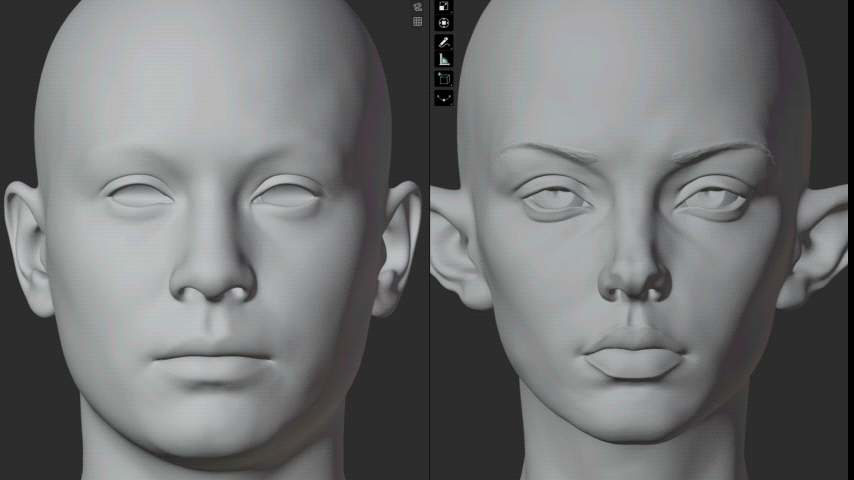Choose the Measure ruler tool
This screenshot has width=854, height=480.
[x=444, y=59]
